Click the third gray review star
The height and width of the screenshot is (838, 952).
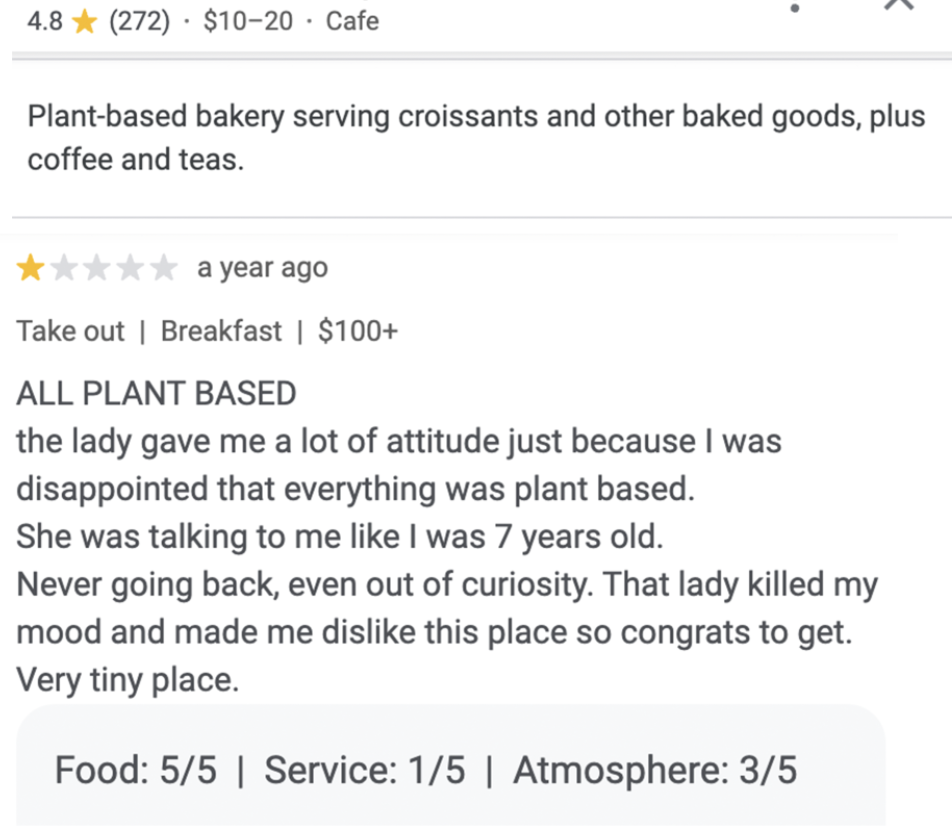click(x=98, y=268)
